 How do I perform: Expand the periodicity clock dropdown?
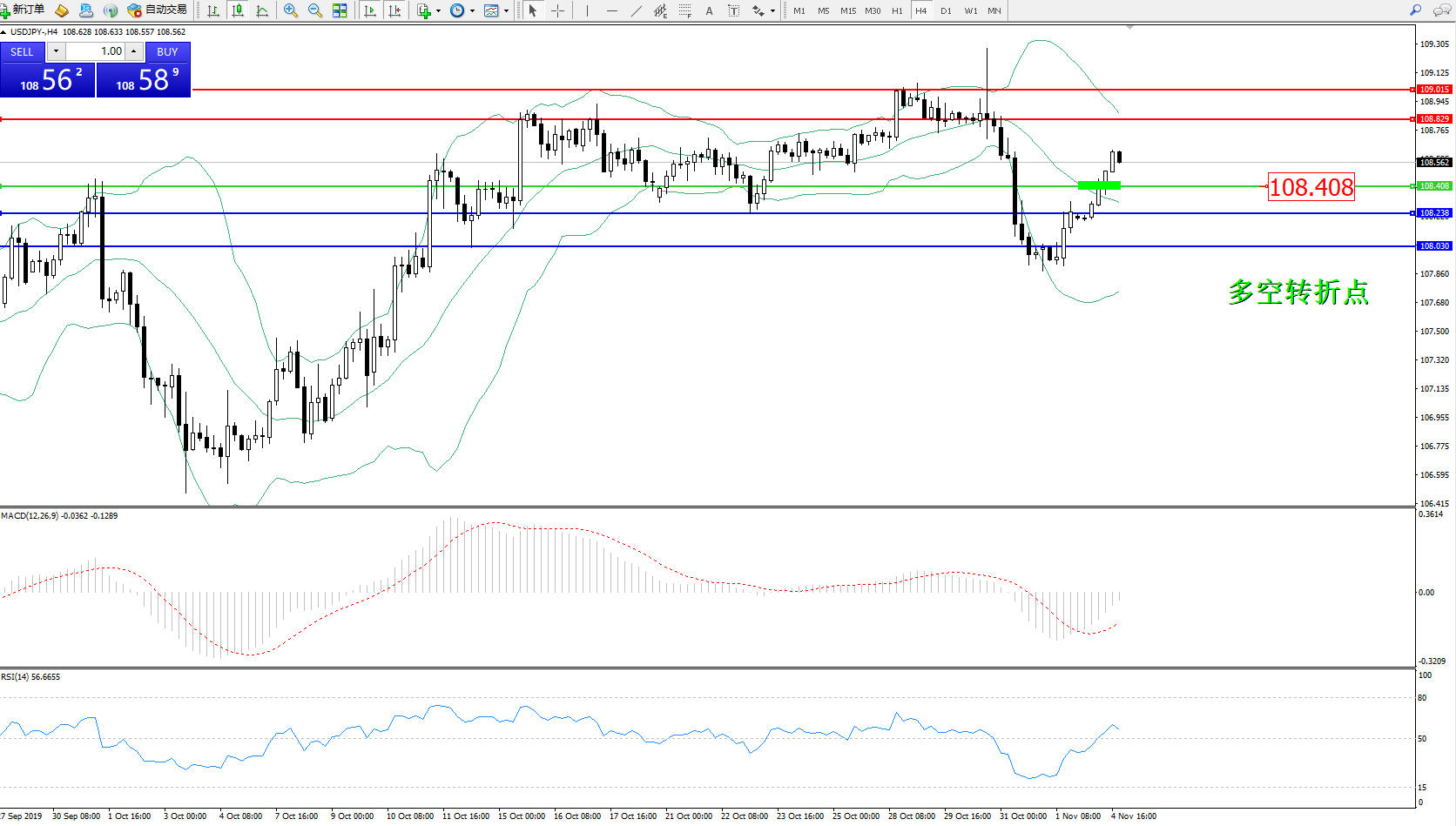[x=472, y=11]
